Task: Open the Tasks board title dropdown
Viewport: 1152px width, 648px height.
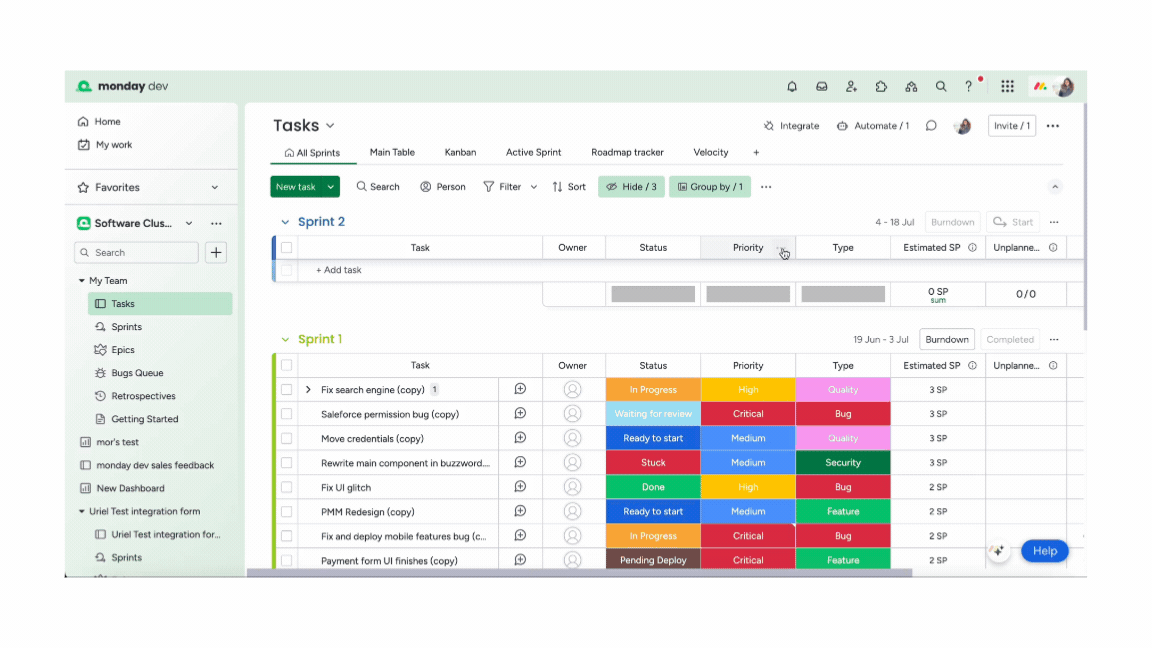Action: click(x=331, y=126)
